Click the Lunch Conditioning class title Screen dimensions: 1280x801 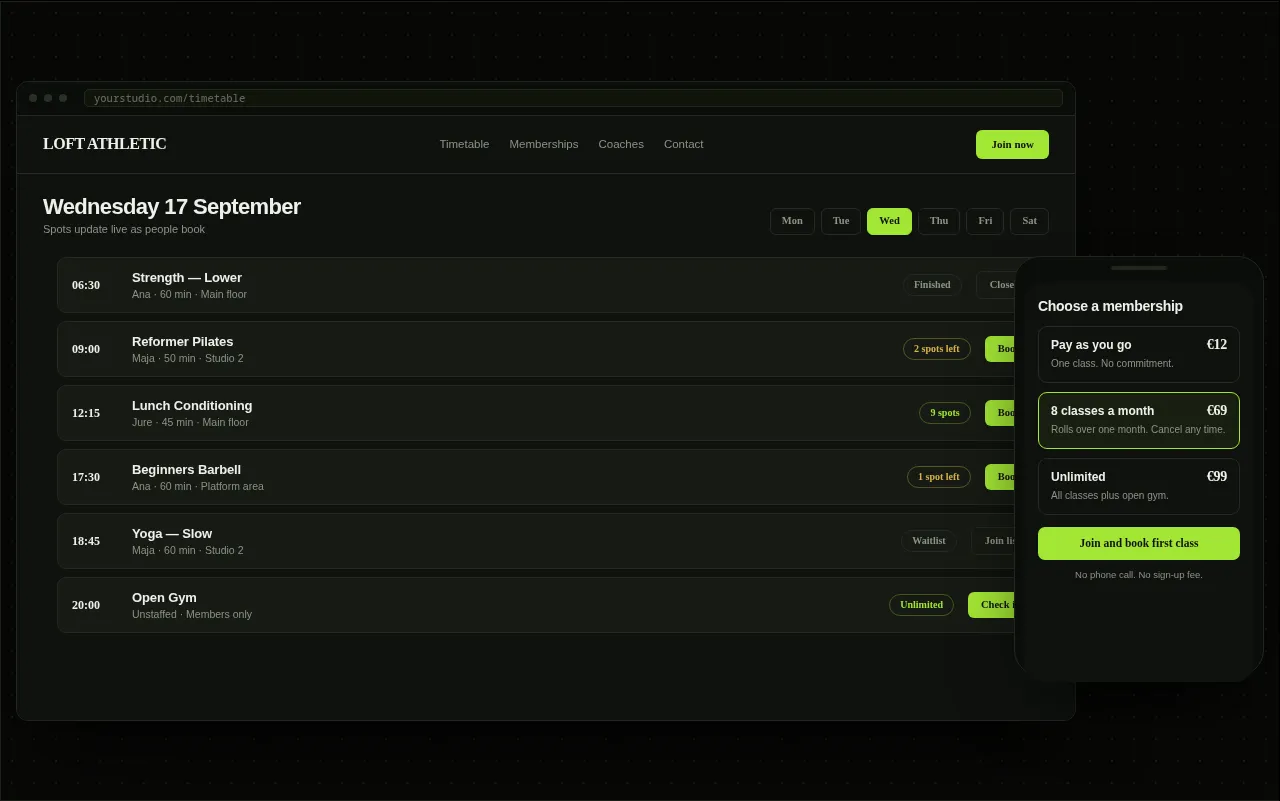(192, 406)
